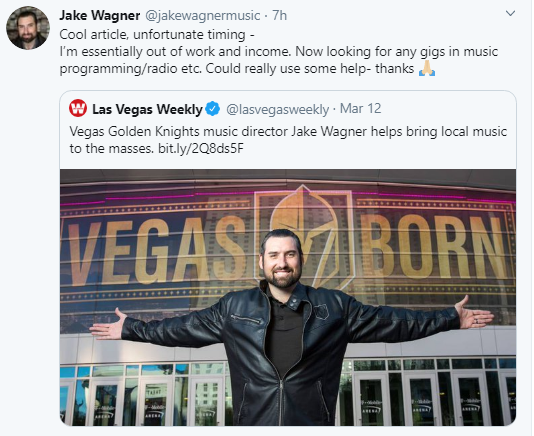Click the man's leather jacket in photo
The height and width of the screenshot is (436, 534).
(289, 351)
